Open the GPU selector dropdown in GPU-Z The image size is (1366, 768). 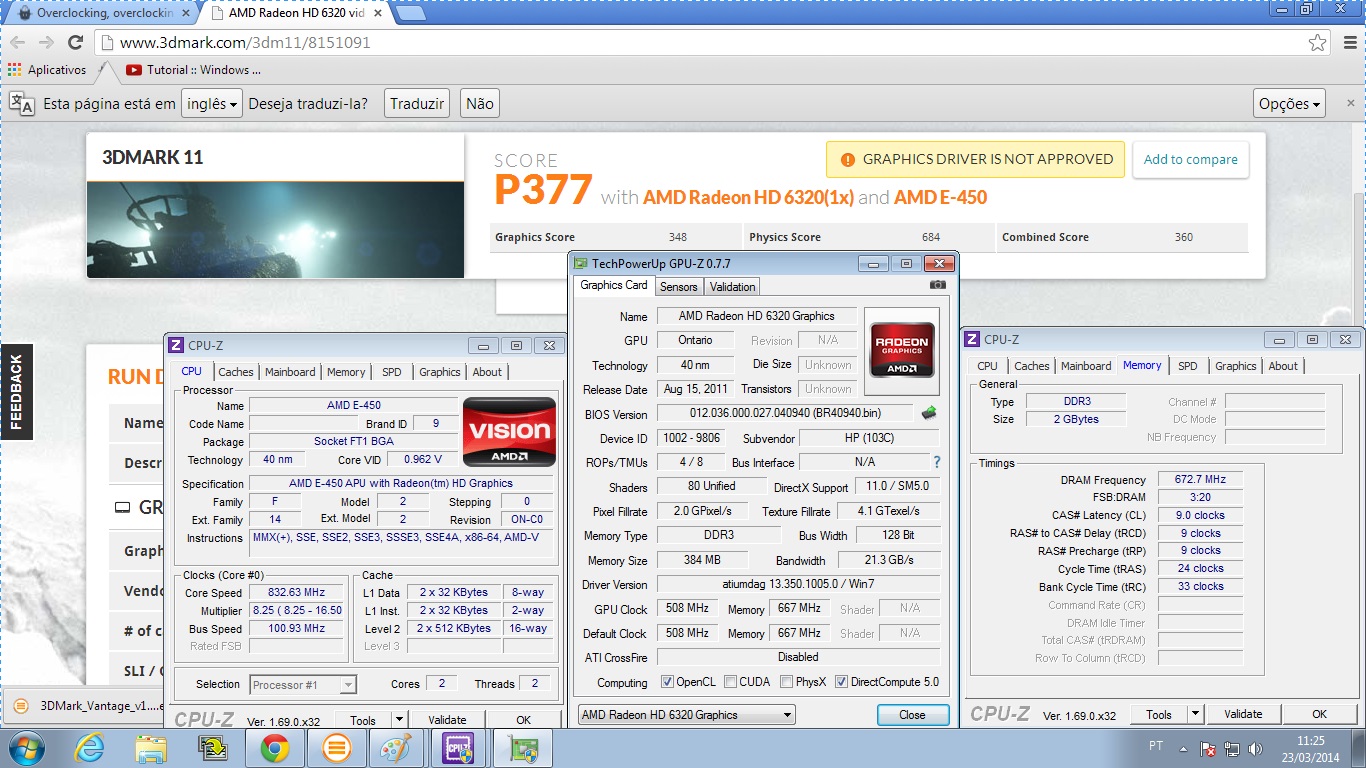(x=687, y=715)
